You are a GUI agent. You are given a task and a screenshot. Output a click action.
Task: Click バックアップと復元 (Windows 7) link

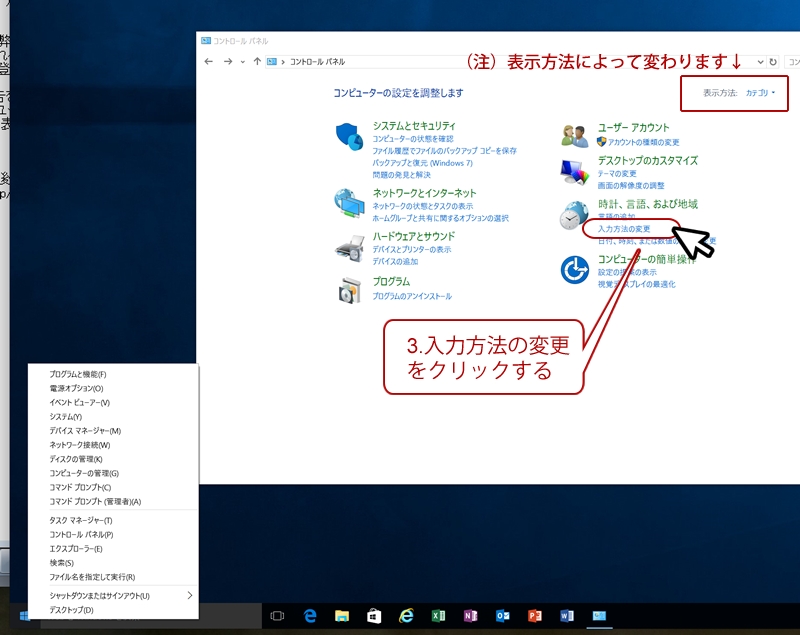click(x=422, y=163)
